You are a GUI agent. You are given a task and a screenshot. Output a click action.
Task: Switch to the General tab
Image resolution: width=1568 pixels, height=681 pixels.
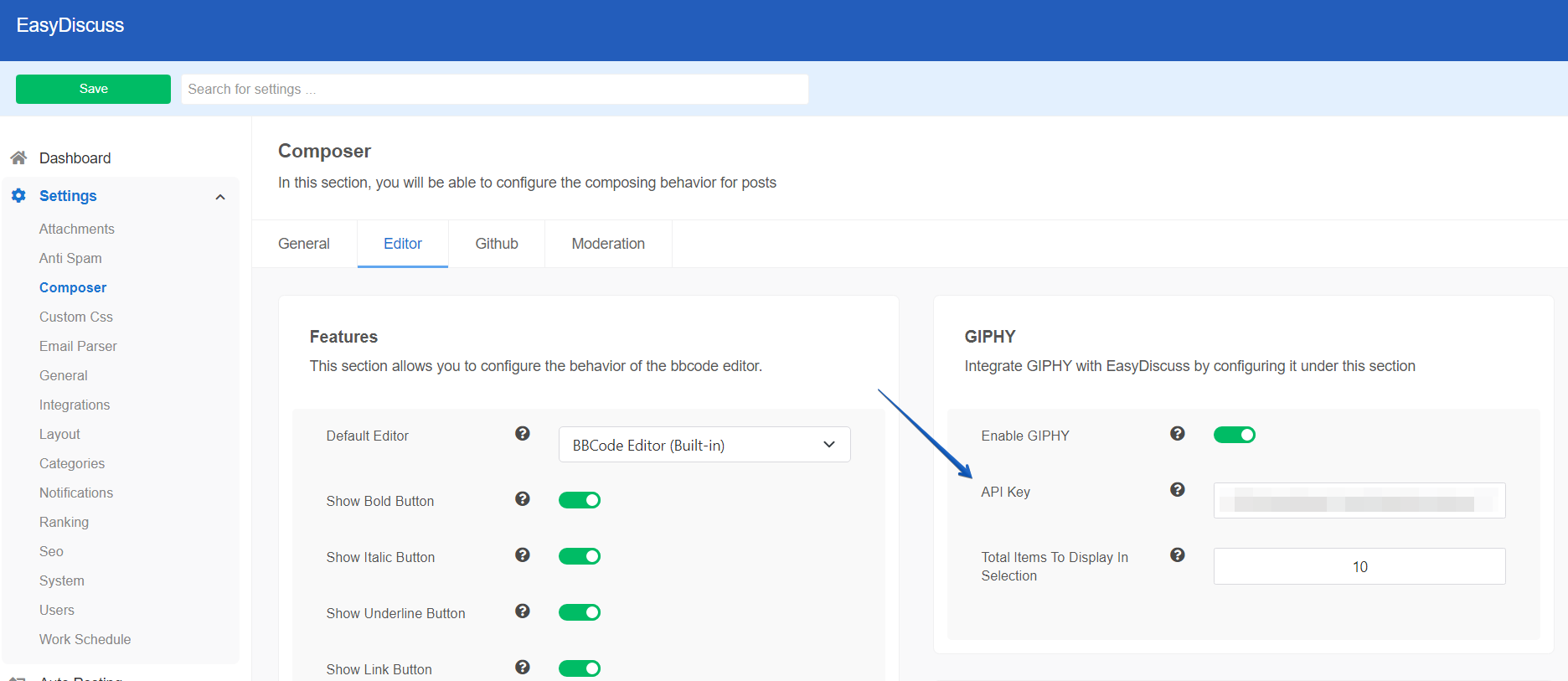[x=304, y=244]
